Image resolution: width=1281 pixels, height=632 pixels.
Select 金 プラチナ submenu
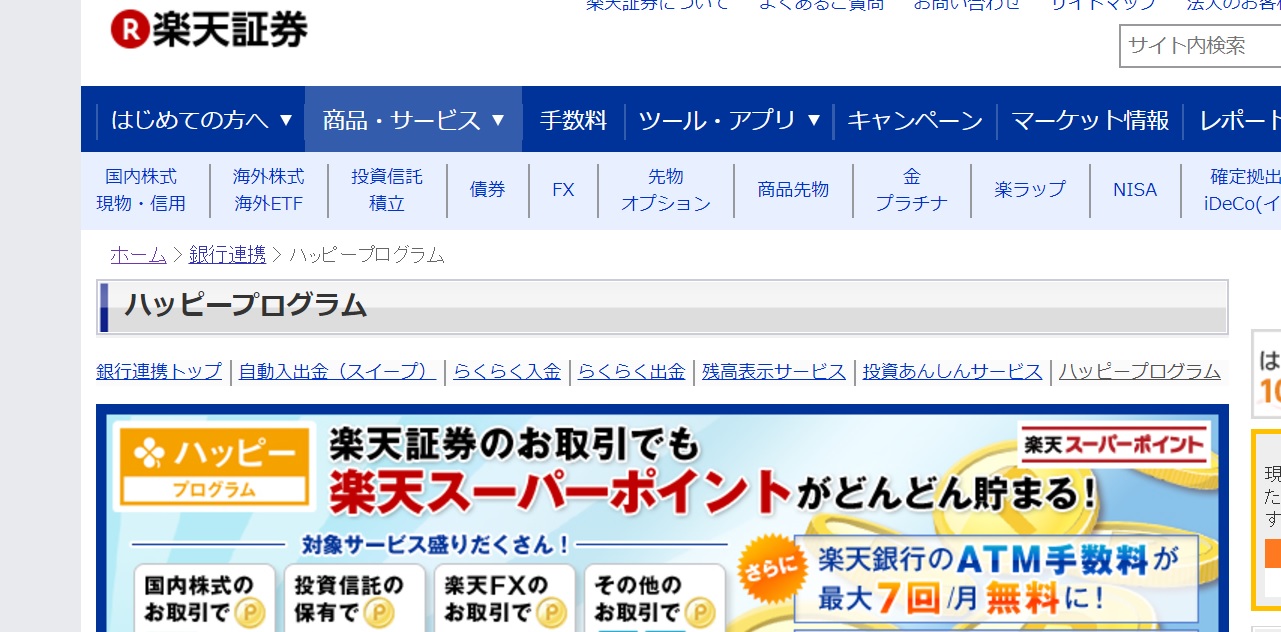pos(912,190)
